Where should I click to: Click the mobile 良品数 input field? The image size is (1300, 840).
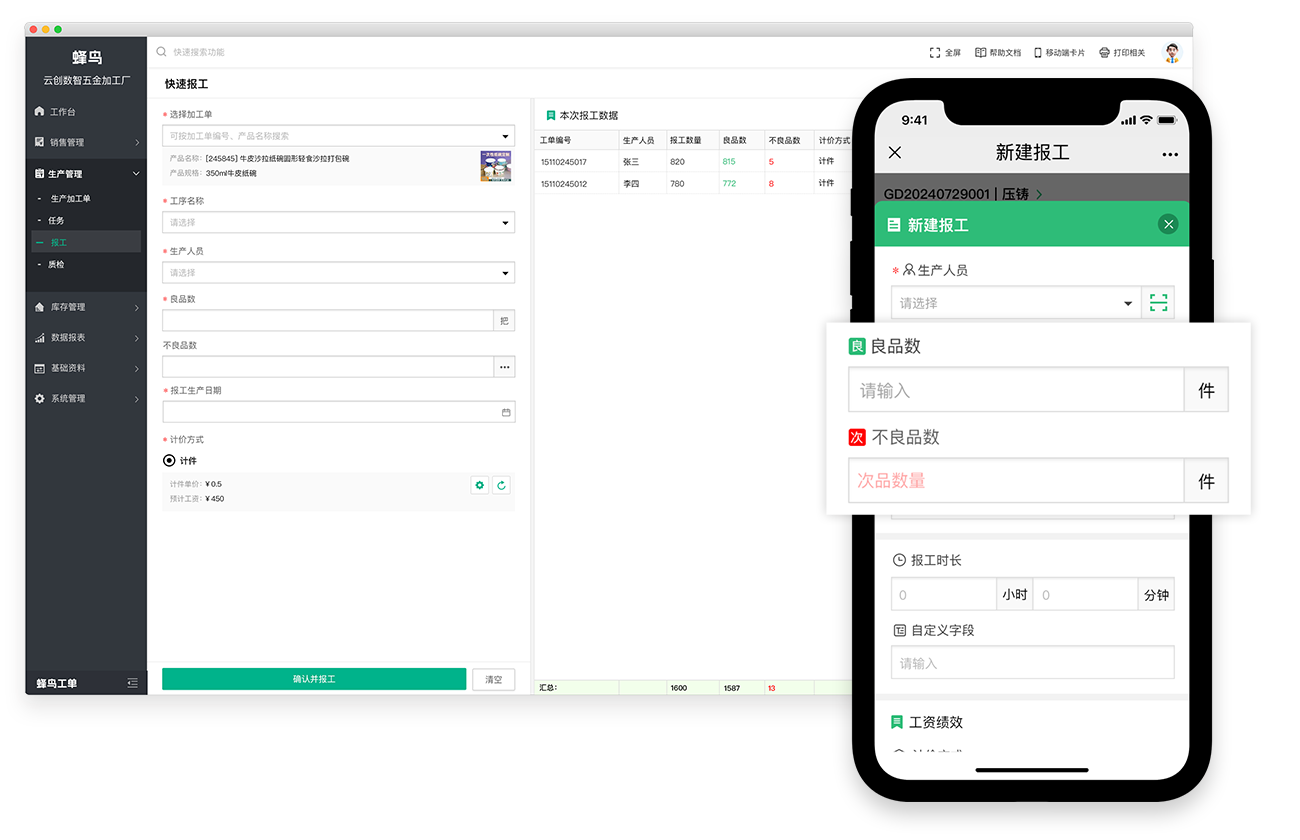click(1016, 391)
